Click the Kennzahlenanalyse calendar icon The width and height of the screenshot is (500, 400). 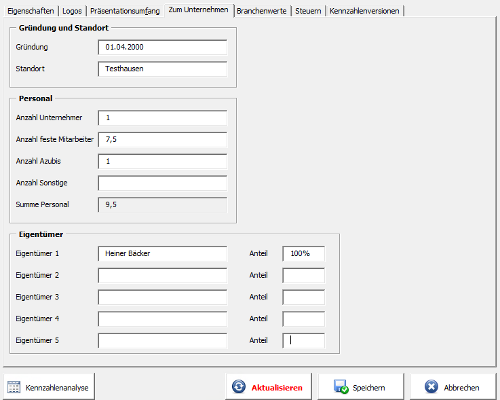14,387
